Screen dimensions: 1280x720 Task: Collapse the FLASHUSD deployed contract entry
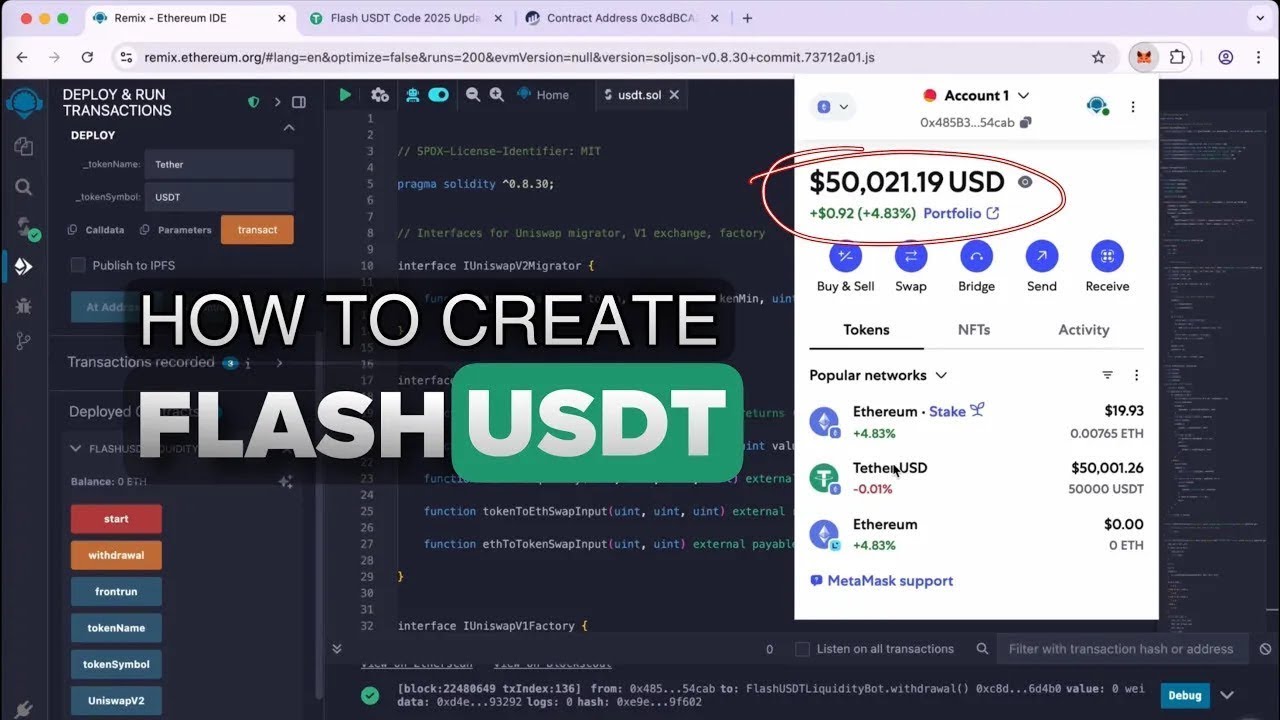[76, 448]
